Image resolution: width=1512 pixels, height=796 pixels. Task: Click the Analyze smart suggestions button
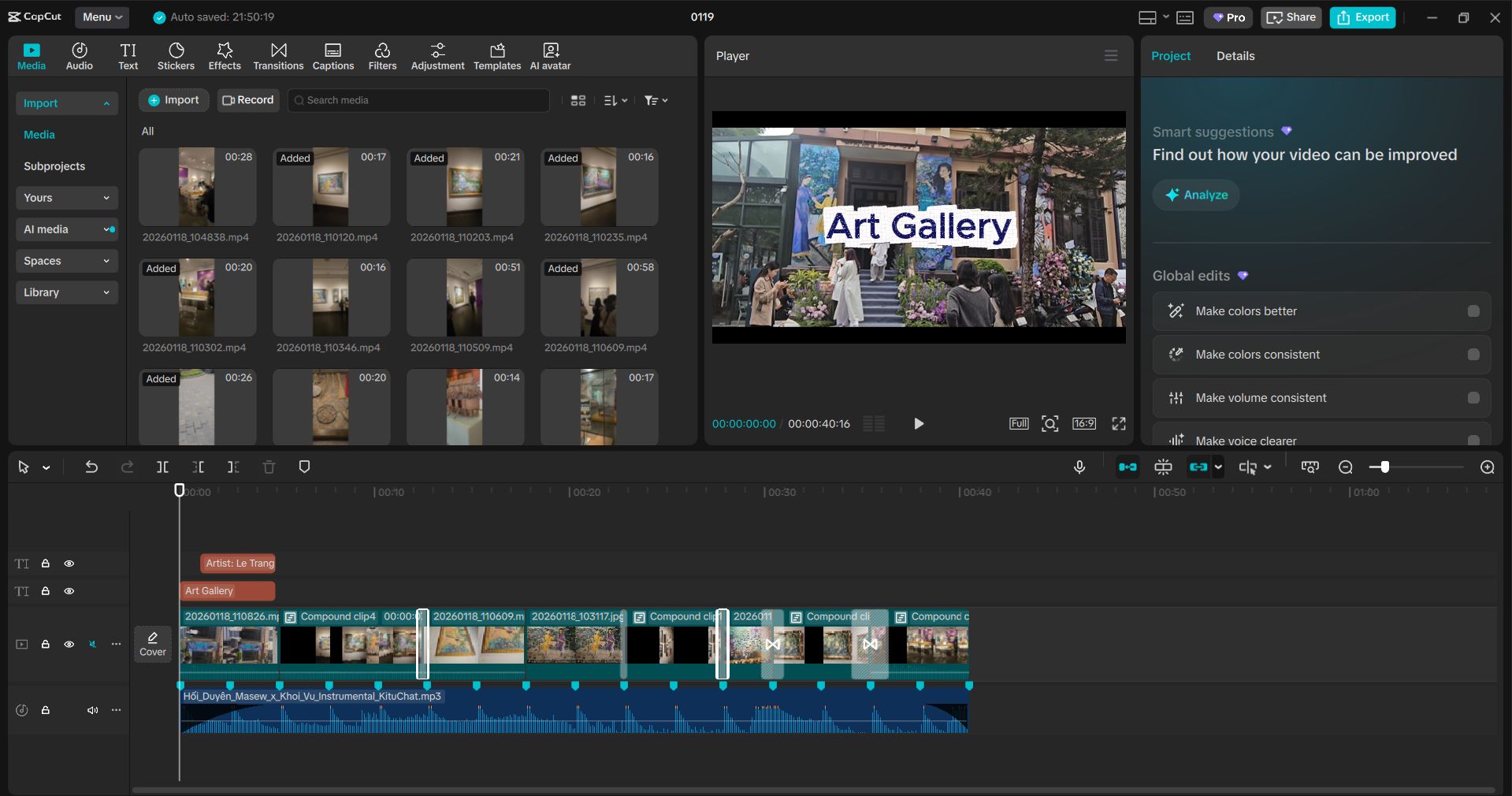pos(1196,195)
